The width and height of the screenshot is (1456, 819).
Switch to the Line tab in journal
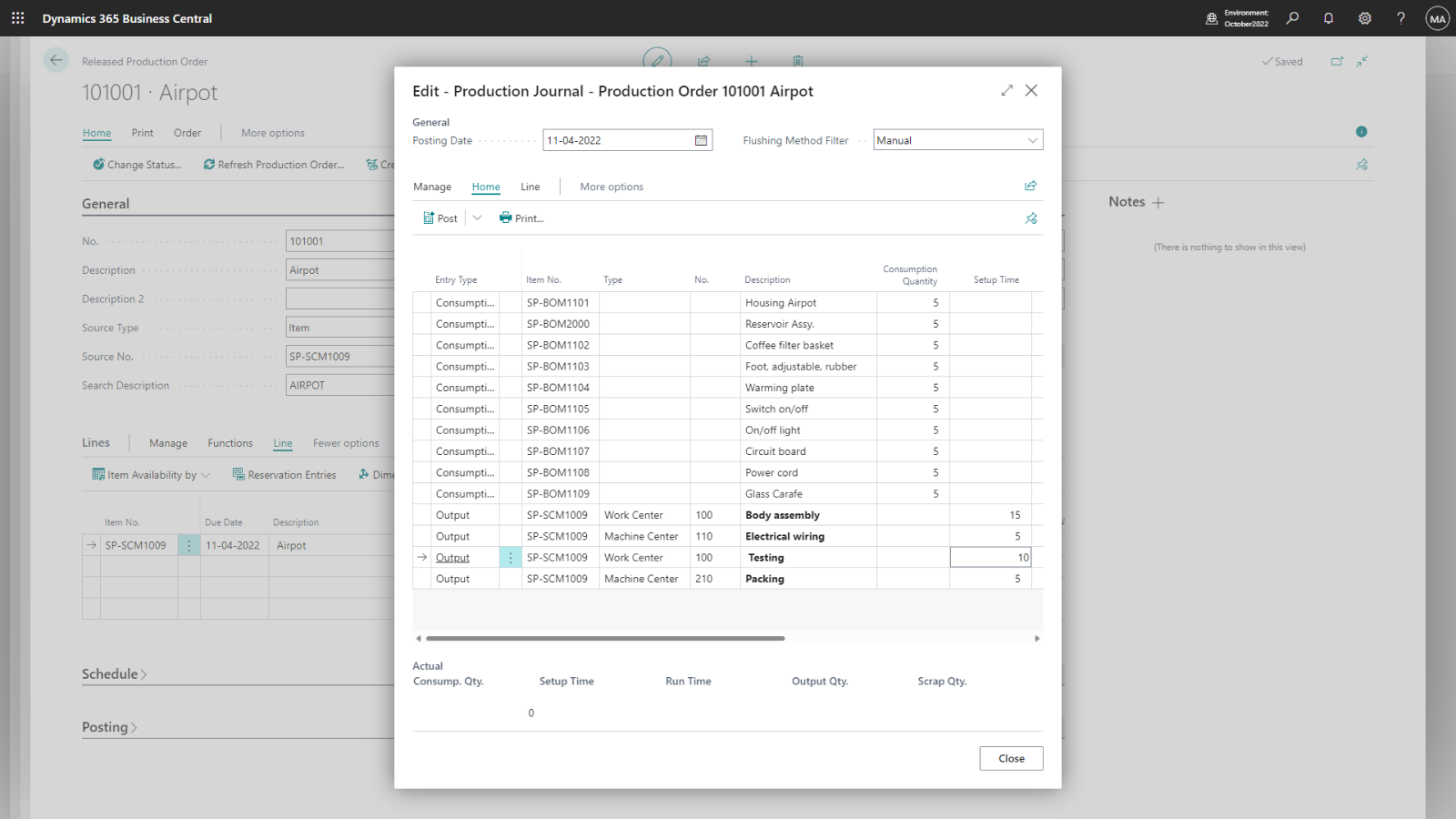(x=530, y=187)
